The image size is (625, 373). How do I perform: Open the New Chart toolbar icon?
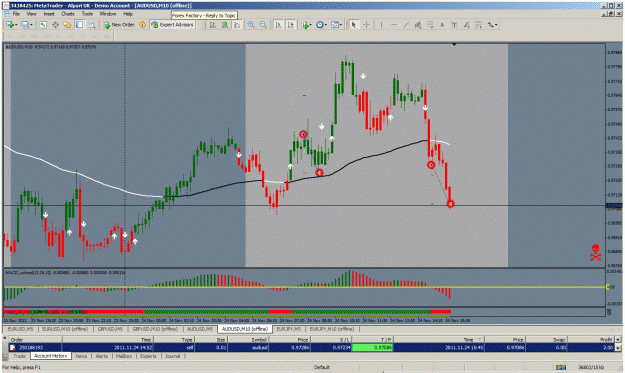[10, 25]
